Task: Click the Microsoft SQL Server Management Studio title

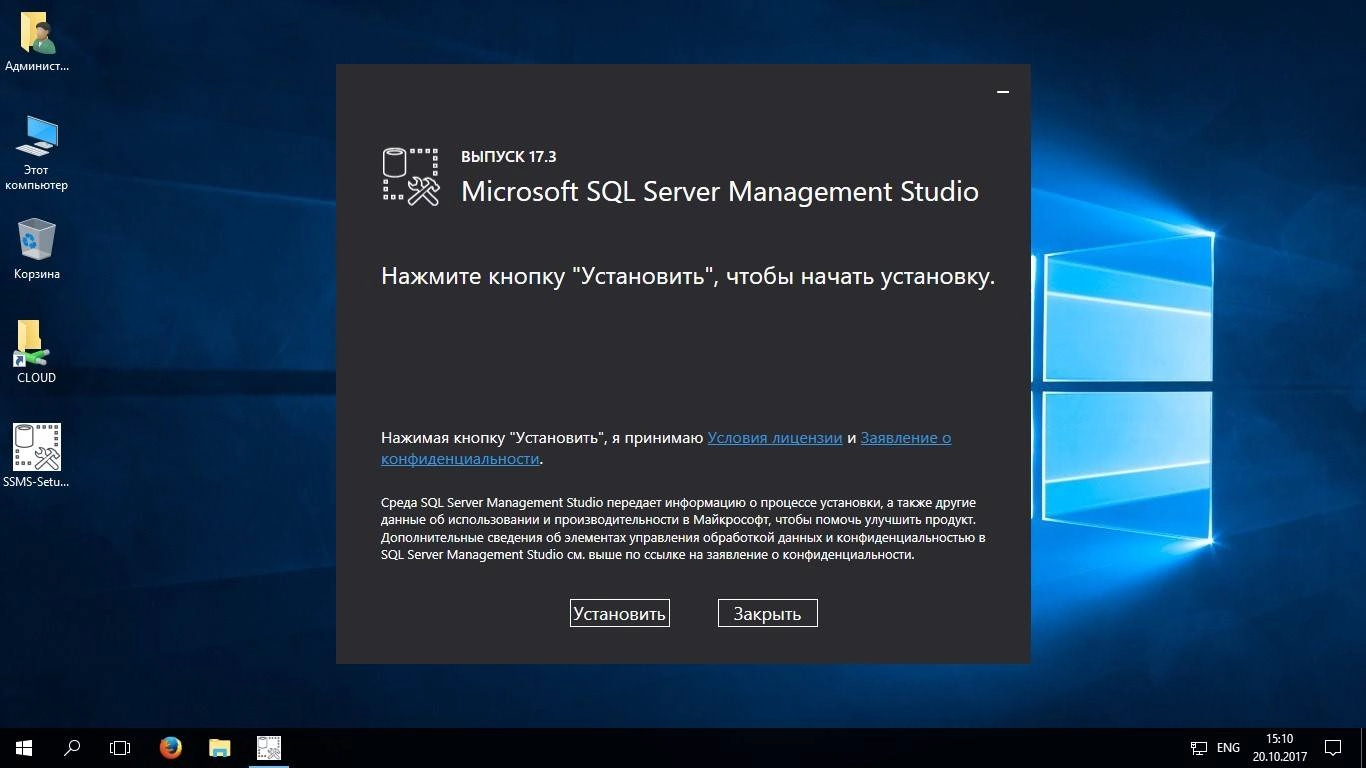Action: [x=720, y=192]
